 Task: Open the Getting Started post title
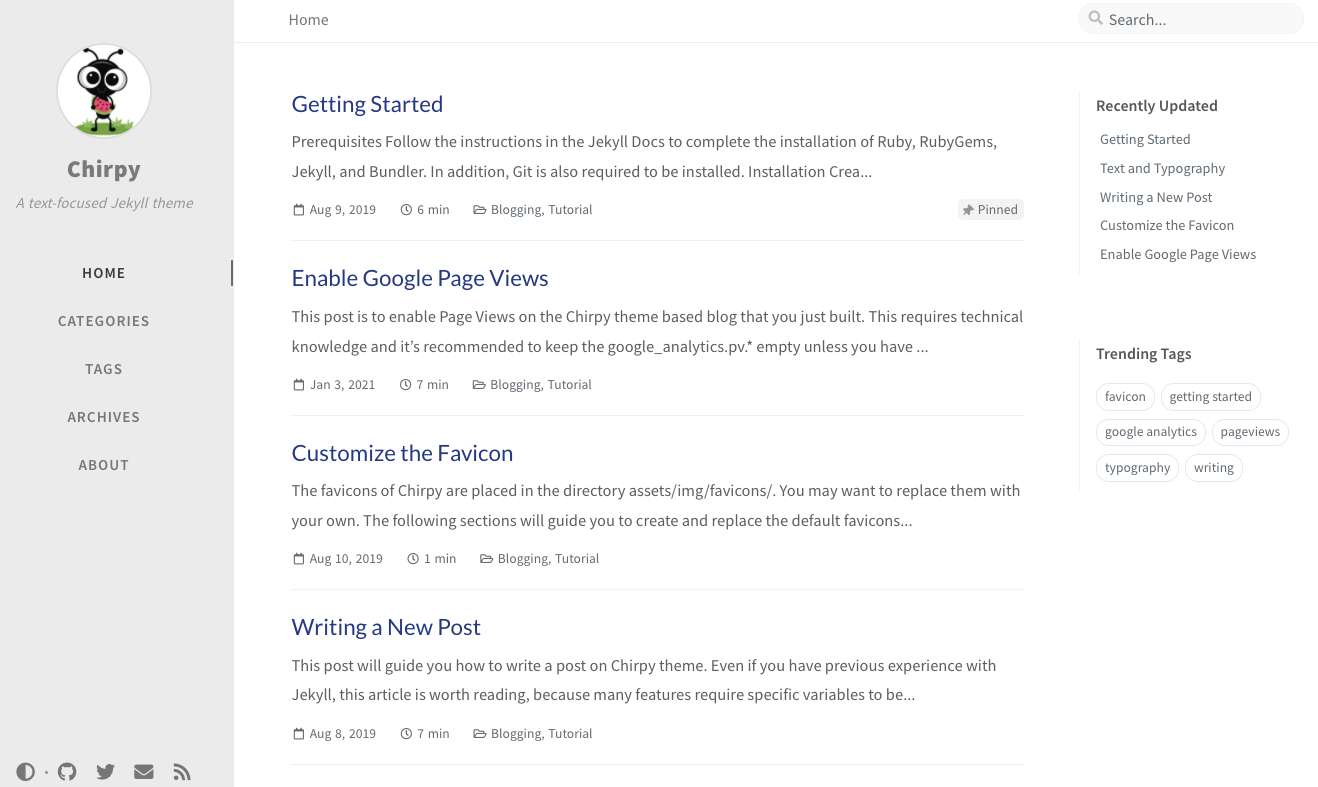367,104
